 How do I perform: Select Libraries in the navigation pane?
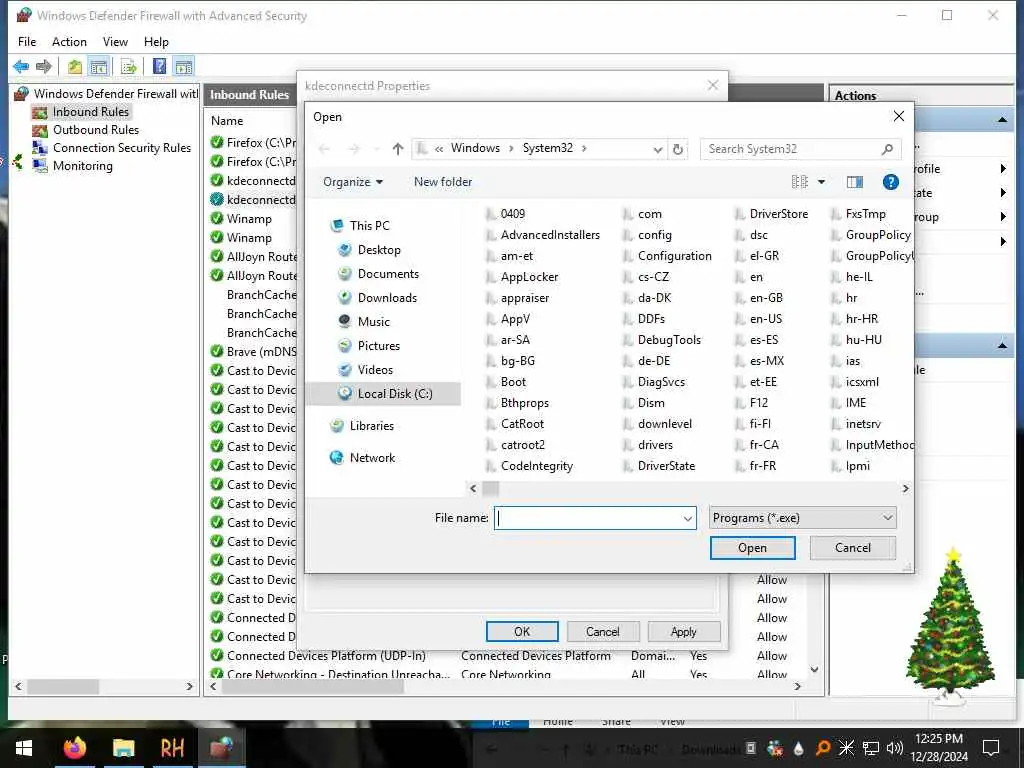pyautogui.click(x=371, y=426)
